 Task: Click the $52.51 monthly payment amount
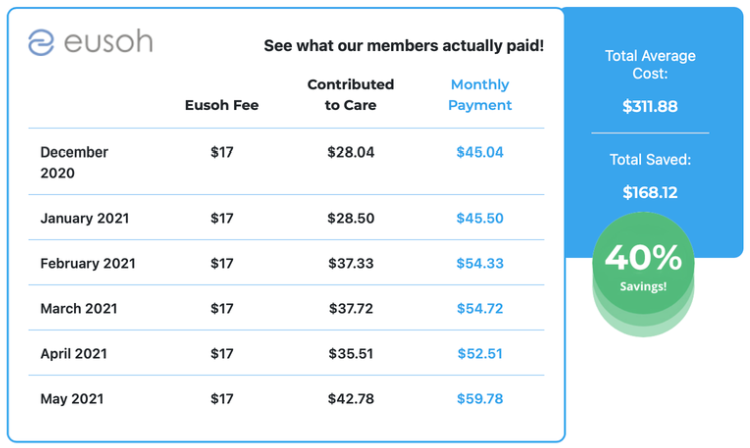pyautogui.click(x=480, y=354)
